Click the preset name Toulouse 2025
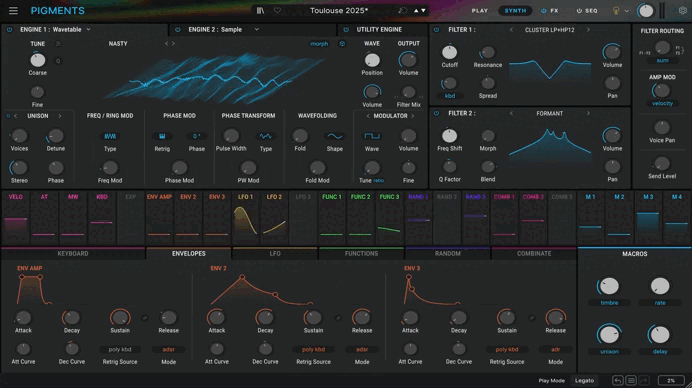The width and height of the screenshot is (692, 388). (339, 11)
